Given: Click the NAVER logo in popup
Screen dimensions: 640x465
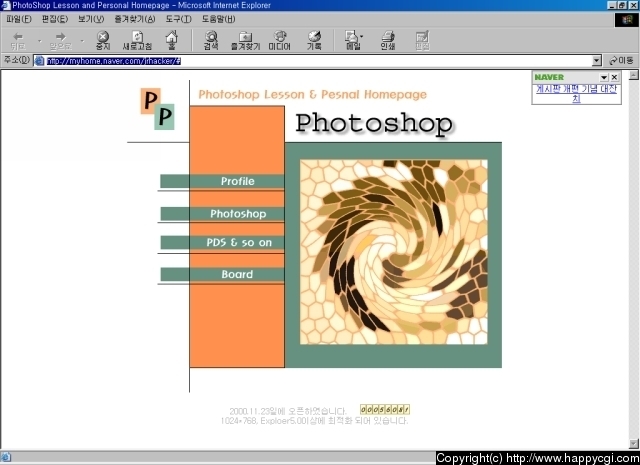Looking at the screenshot, I should click(x=549, y=77).
